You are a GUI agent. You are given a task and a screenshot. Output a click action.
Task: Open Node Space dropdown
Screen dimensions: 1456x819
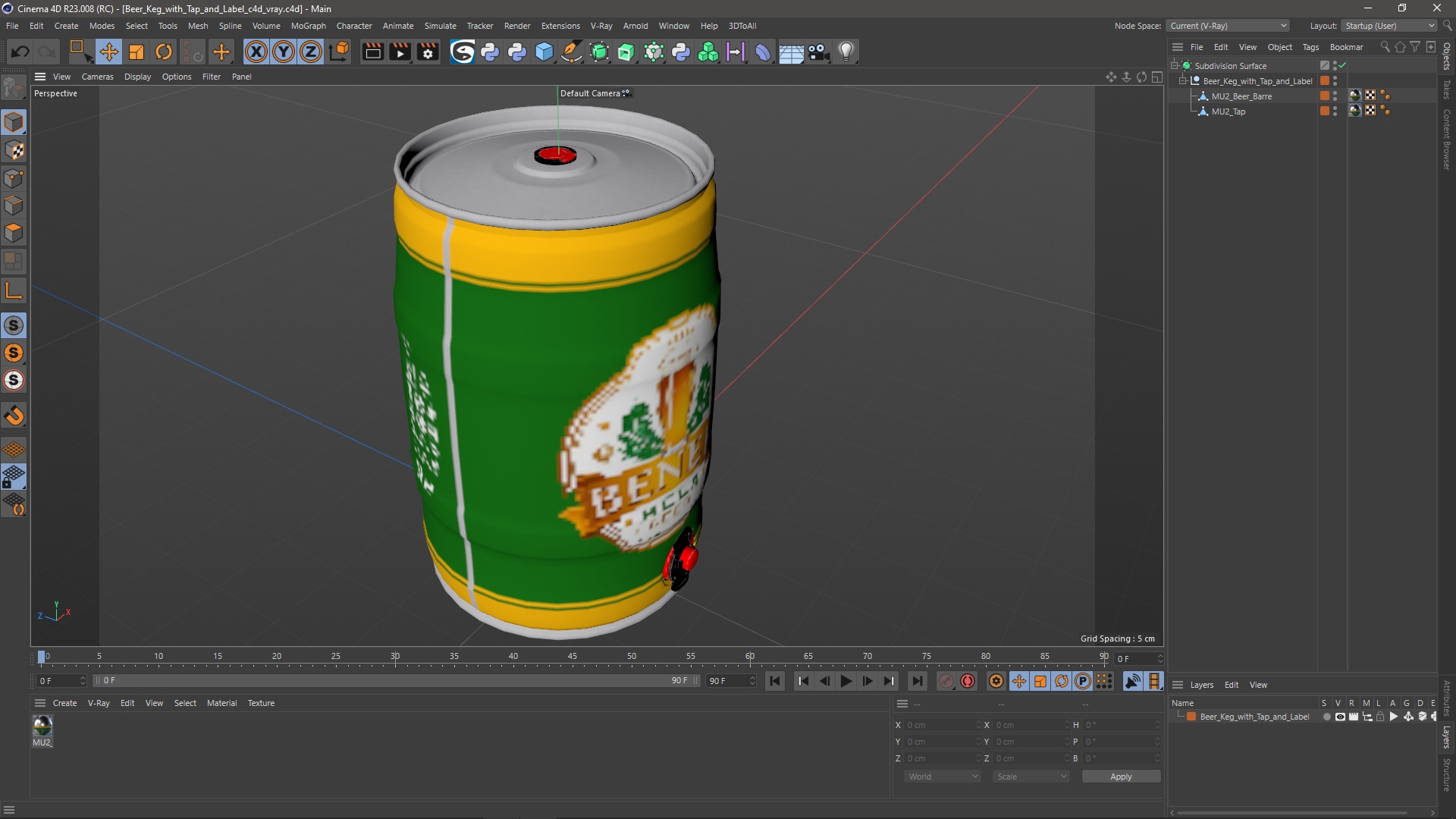(1228, 26)
